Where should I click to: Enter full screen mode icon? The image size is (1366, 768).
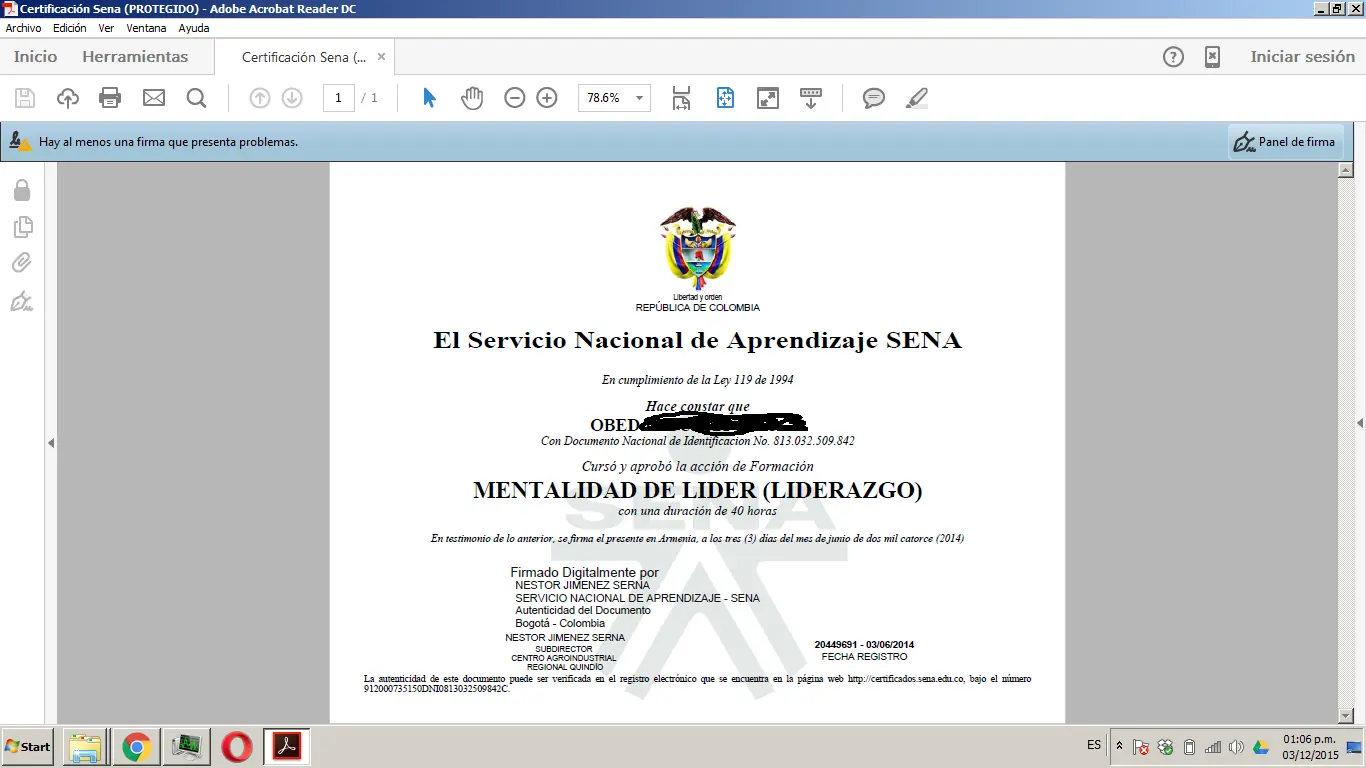pos(768,98)
